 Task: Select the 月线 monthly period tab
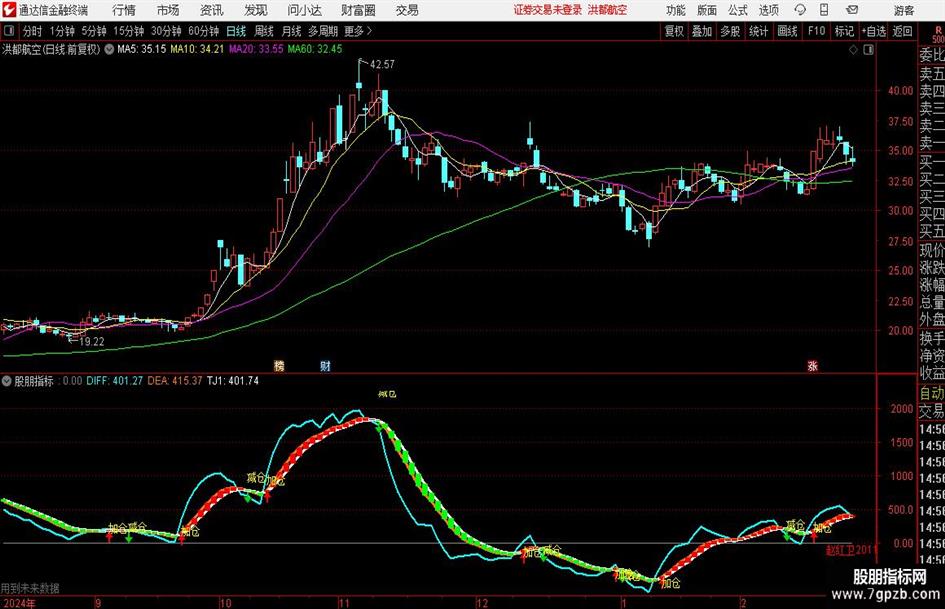tap(291, 31)
